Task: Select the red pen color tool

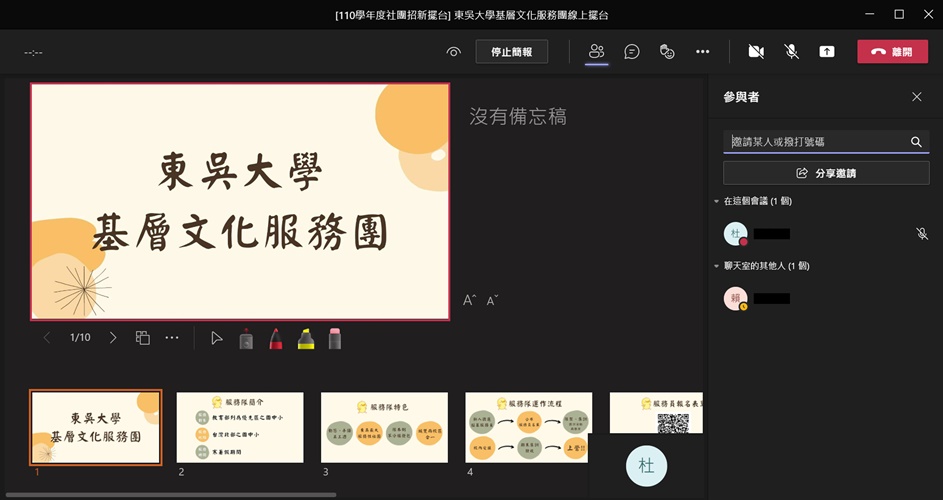Action: click(276, 339)
